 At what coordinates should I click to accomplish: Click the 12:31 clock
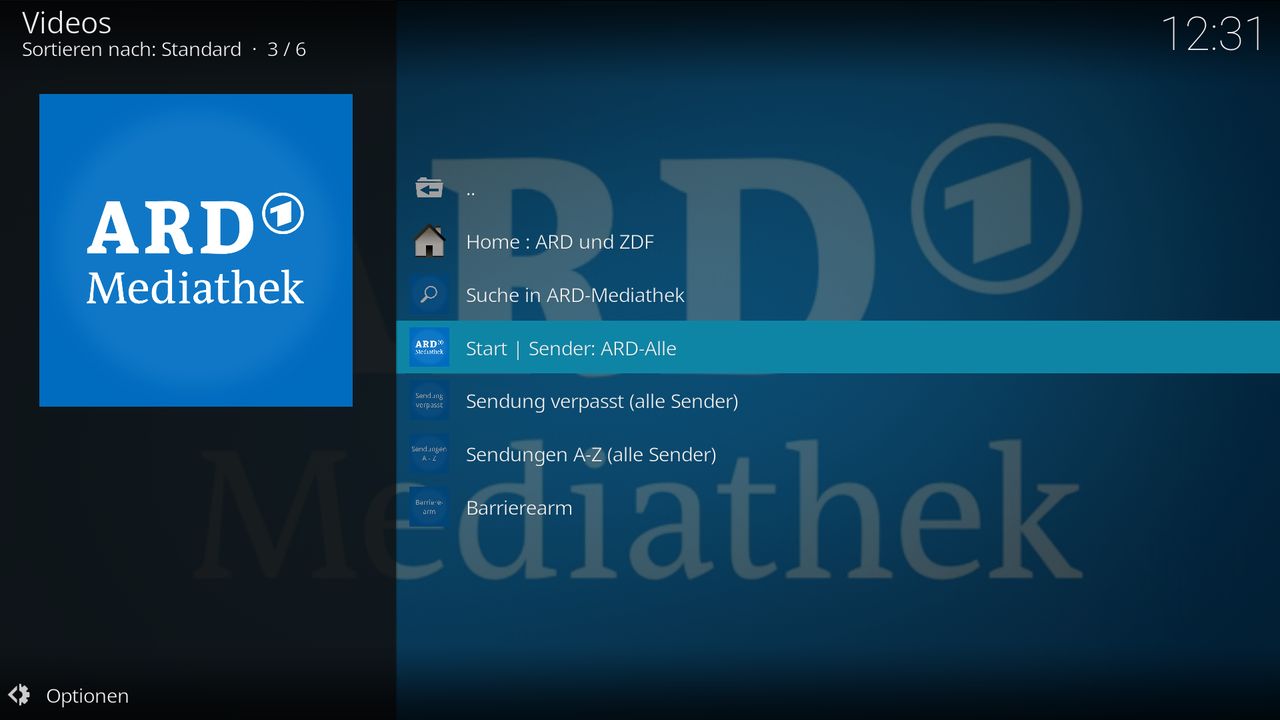[1212, 34]
